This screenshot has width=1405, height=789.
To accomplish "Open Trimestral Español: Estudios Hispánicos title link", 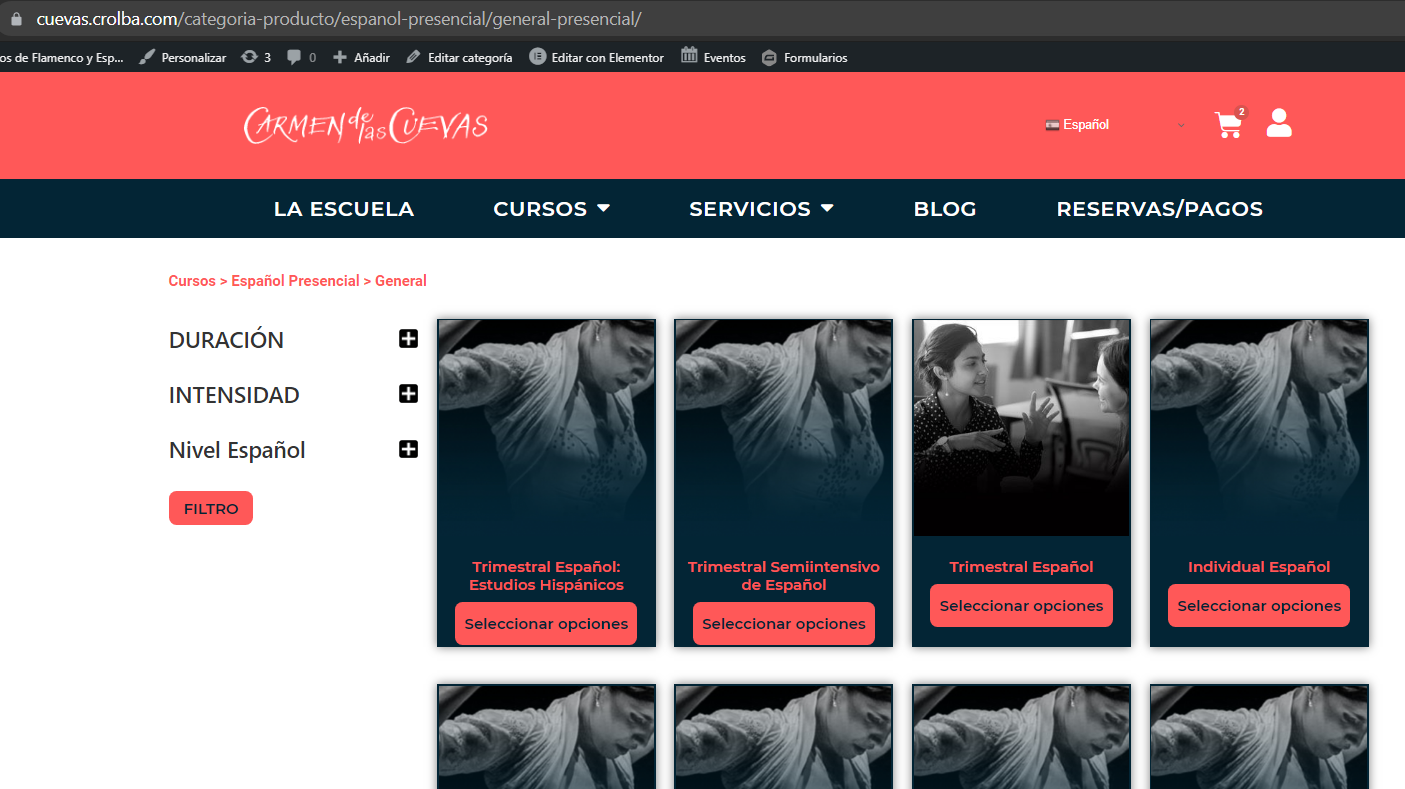I will 546,576.
